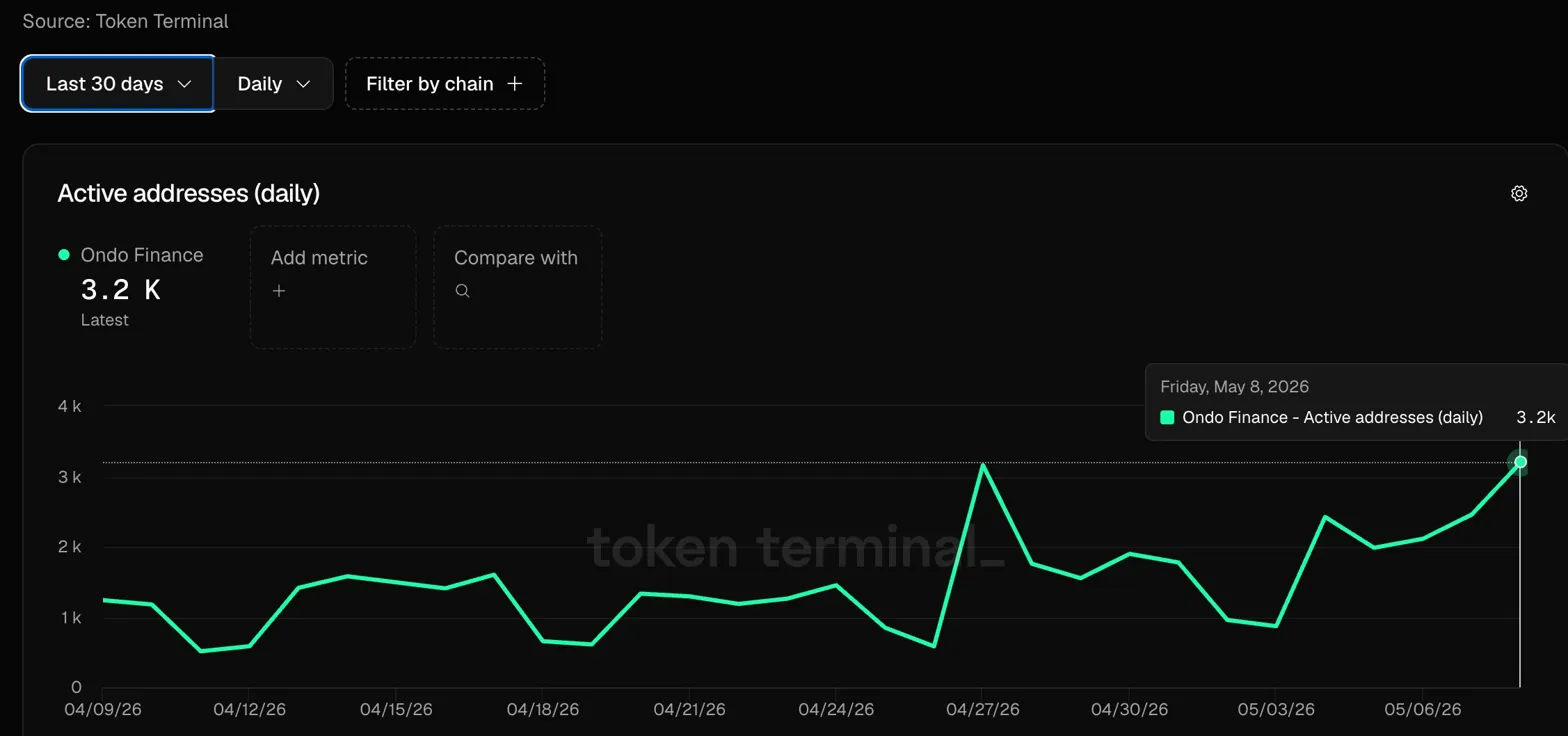The width and height of the screenshot is (1568, 736).
Task: Click the 04/21/26 x-axis date label
Action: 690,709
